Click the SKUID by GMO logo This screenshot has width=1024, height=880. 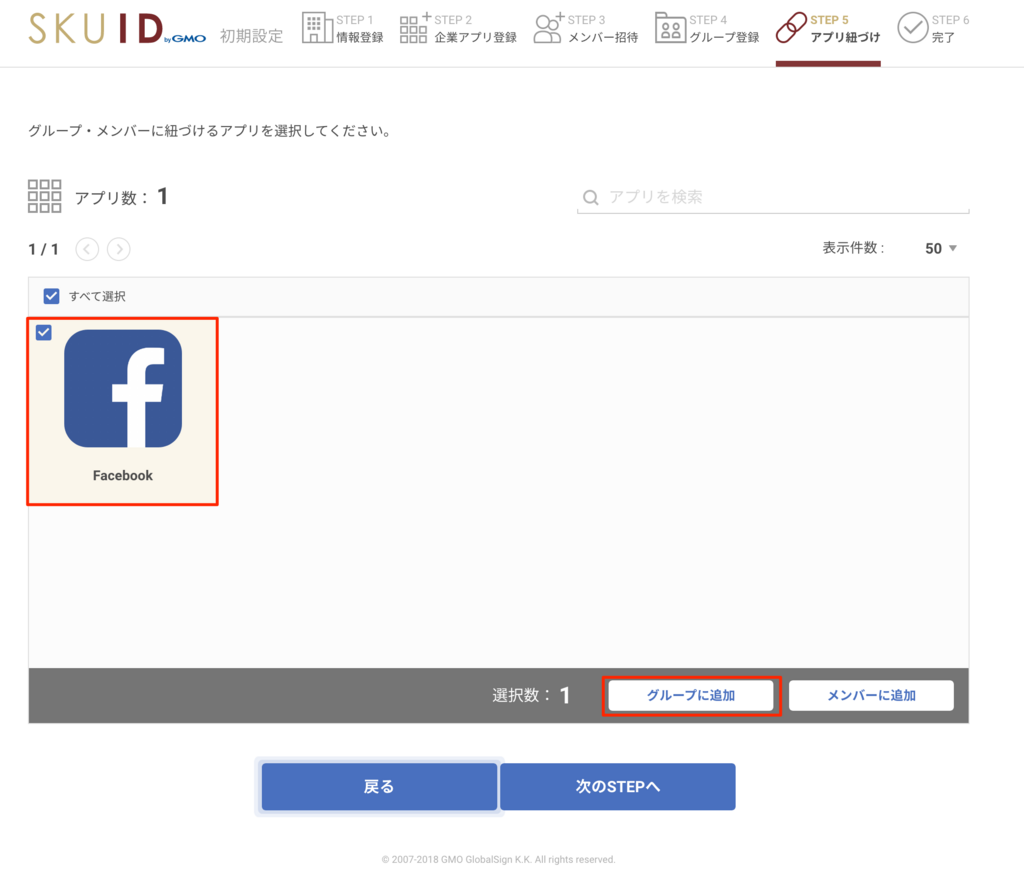(117, 29)
